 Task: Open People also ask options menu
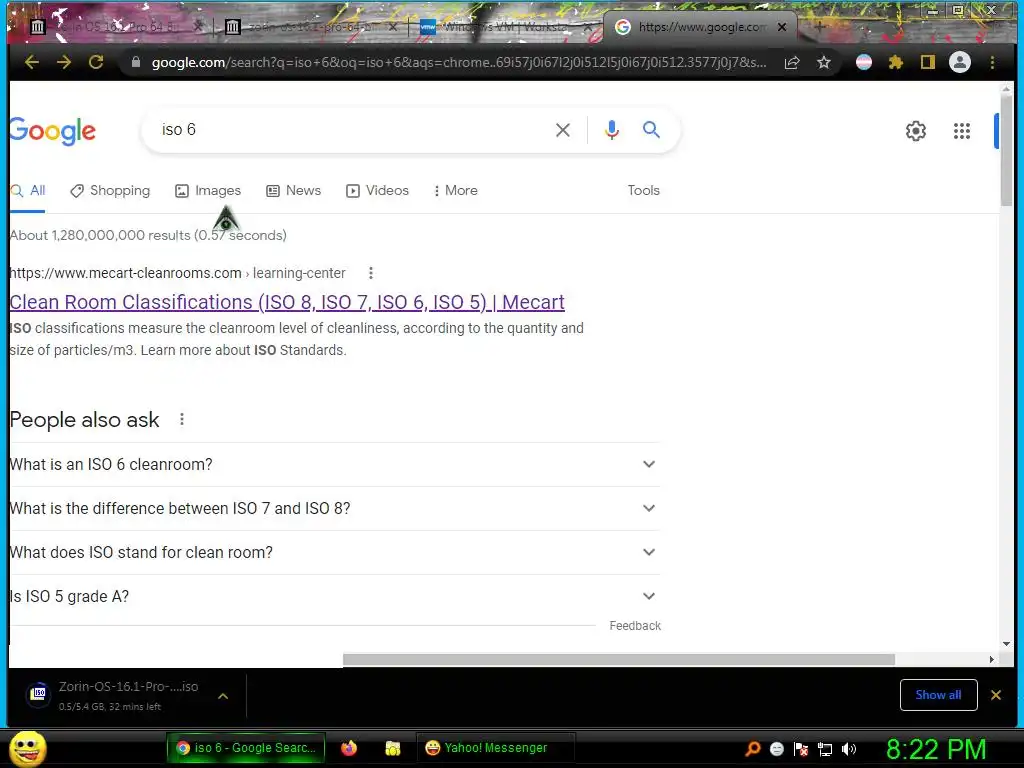pyautogui.click(x=182, y=419)
